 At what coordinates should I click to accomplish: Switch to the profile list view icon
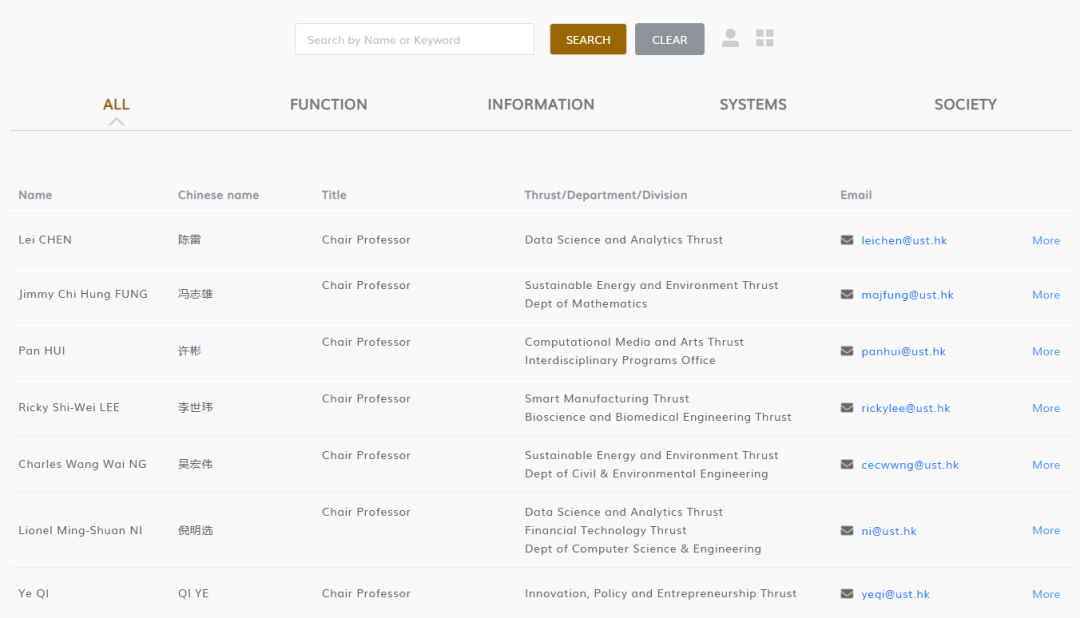[730, 38]
